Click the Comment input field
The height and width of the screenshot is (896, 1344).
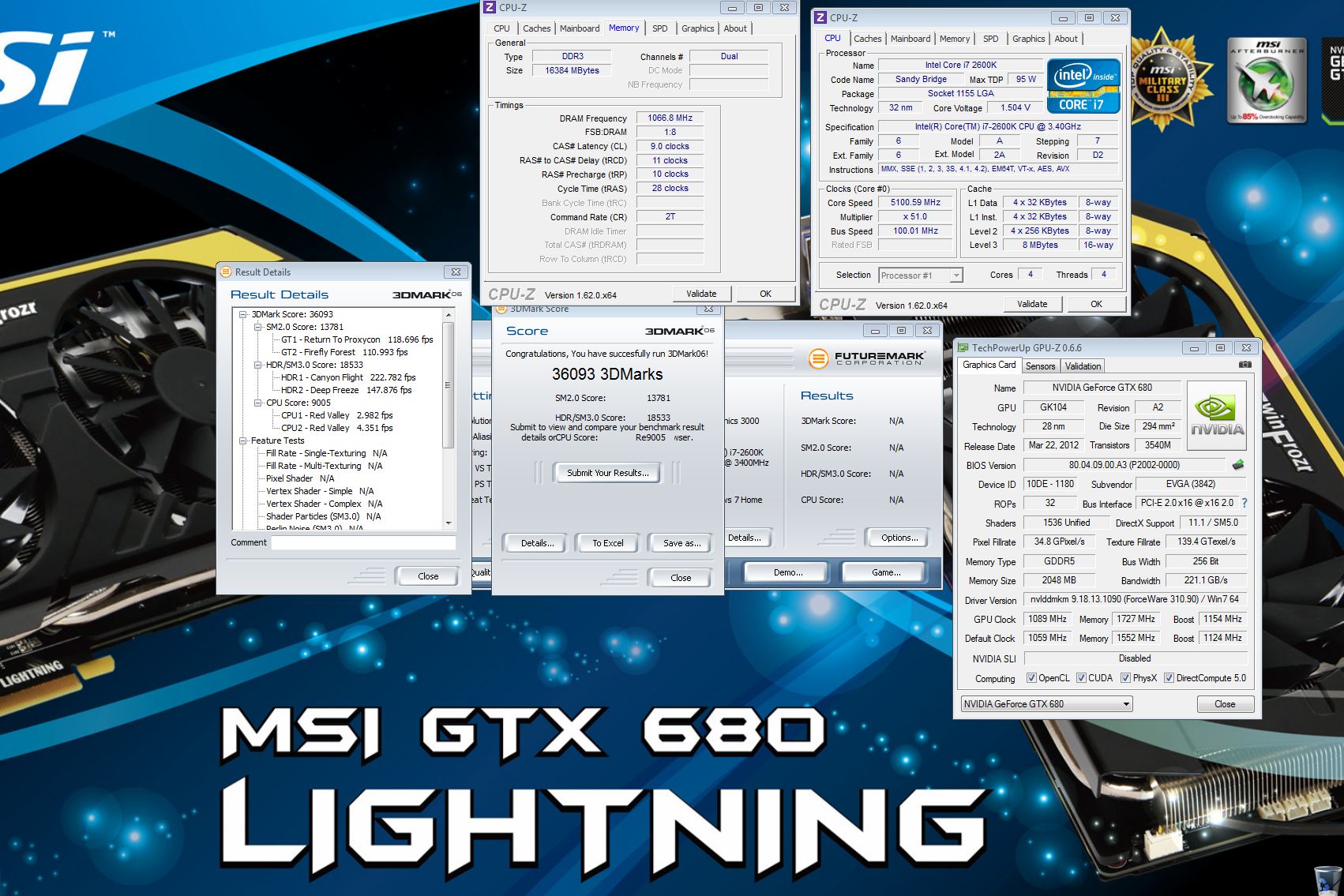coord(363,543)
